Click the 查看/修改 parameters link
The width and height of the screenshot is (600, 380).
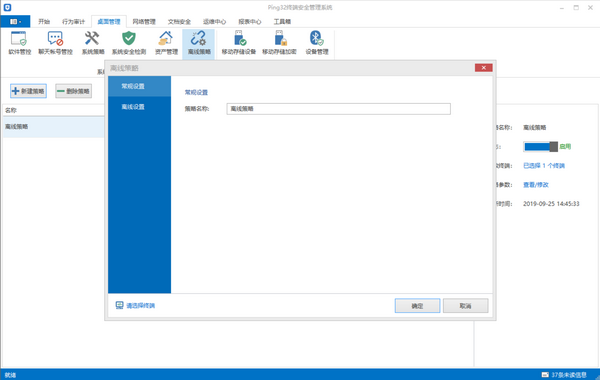(536, 185)
